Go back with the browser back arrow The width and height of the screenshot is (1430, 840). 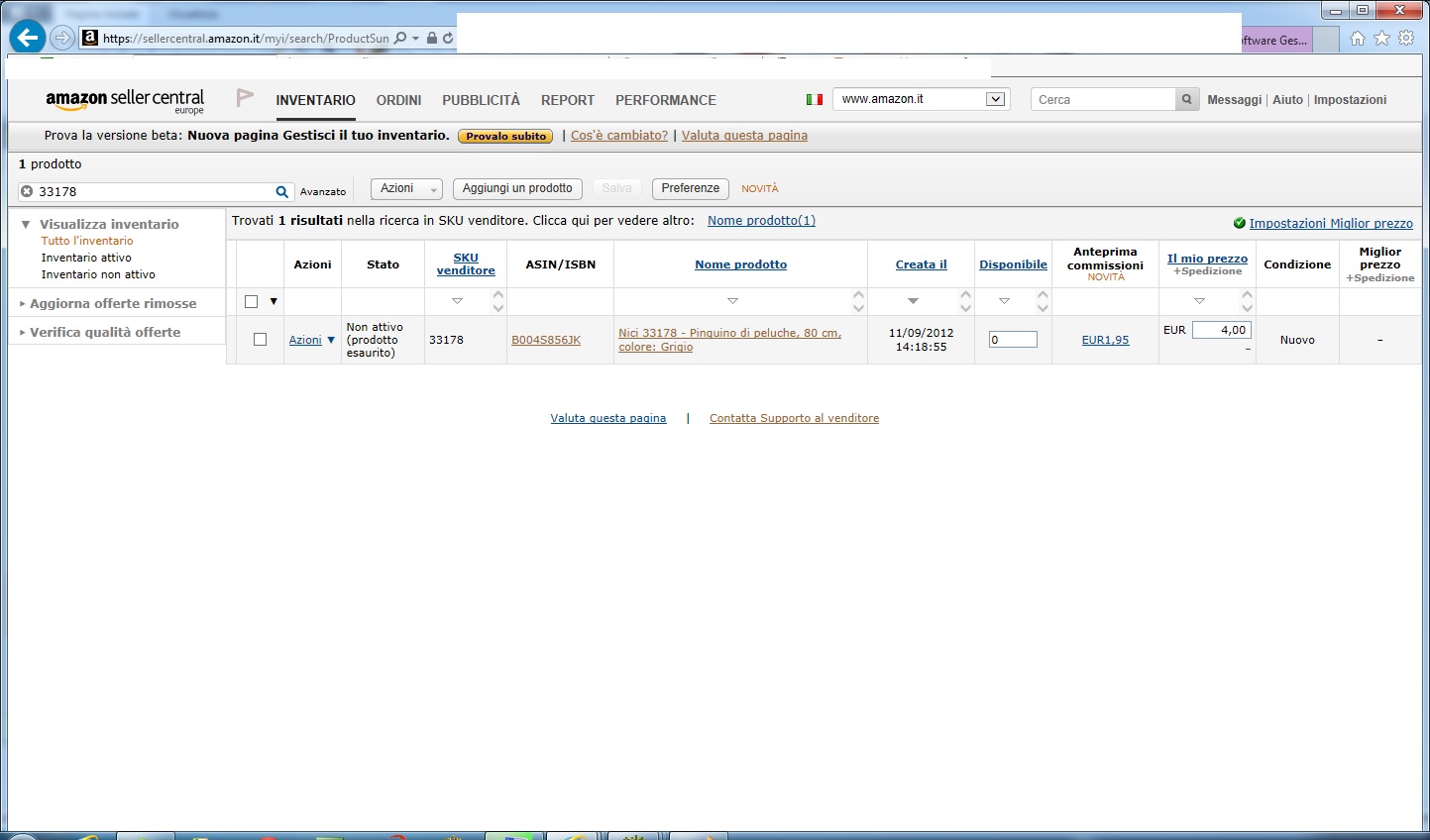click(x=27, y=38)
